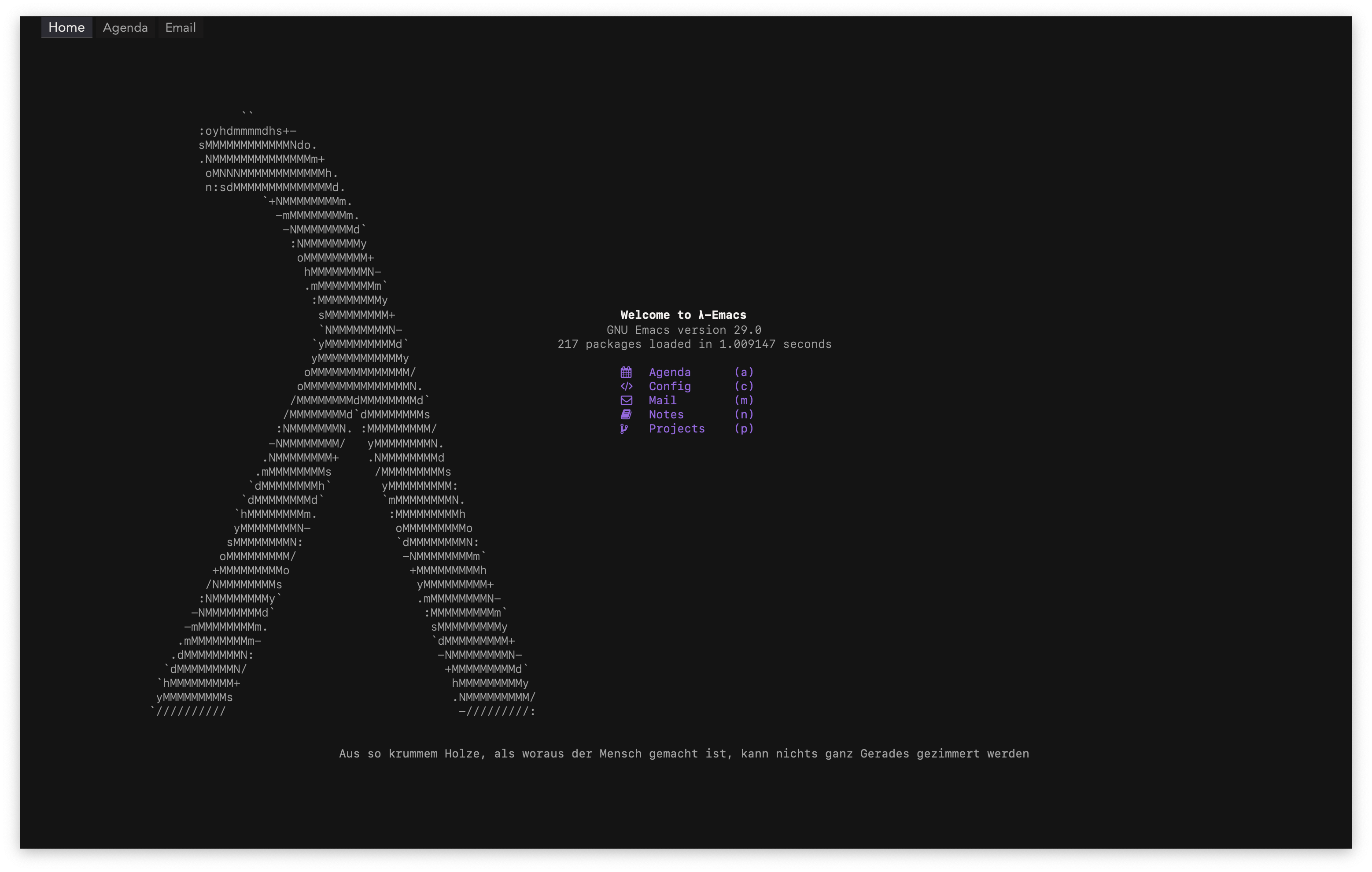The height and width of the screenshot is (872, 1372).
Task: Open the Agenda tab in tab bar
Action: [x=125, y=27]
